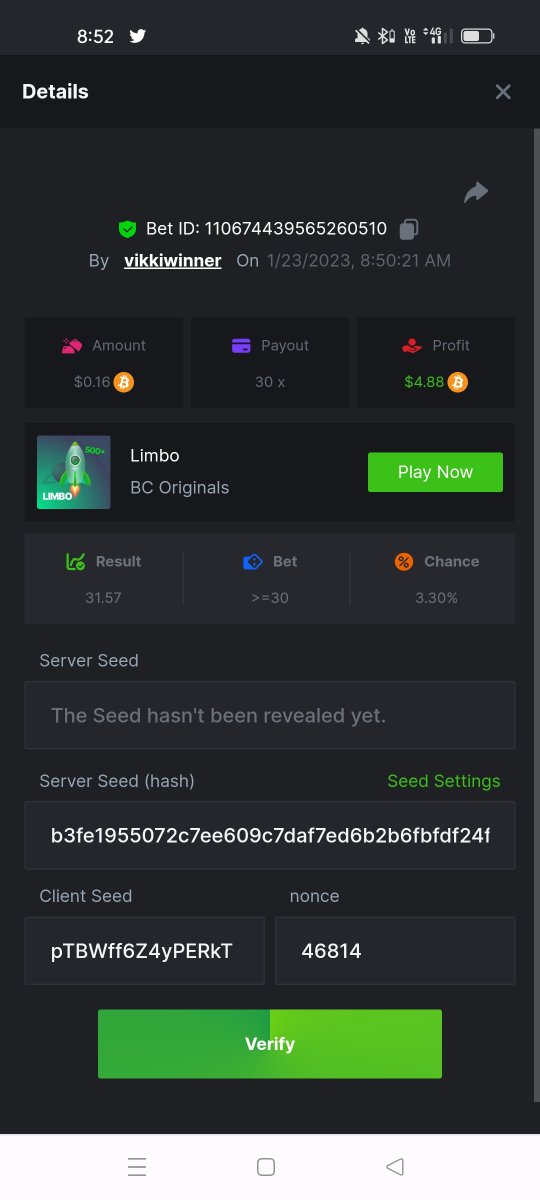Tap the Bitcoin icon beside Amount
540x1200 pixels.
[x=124, y=382]
